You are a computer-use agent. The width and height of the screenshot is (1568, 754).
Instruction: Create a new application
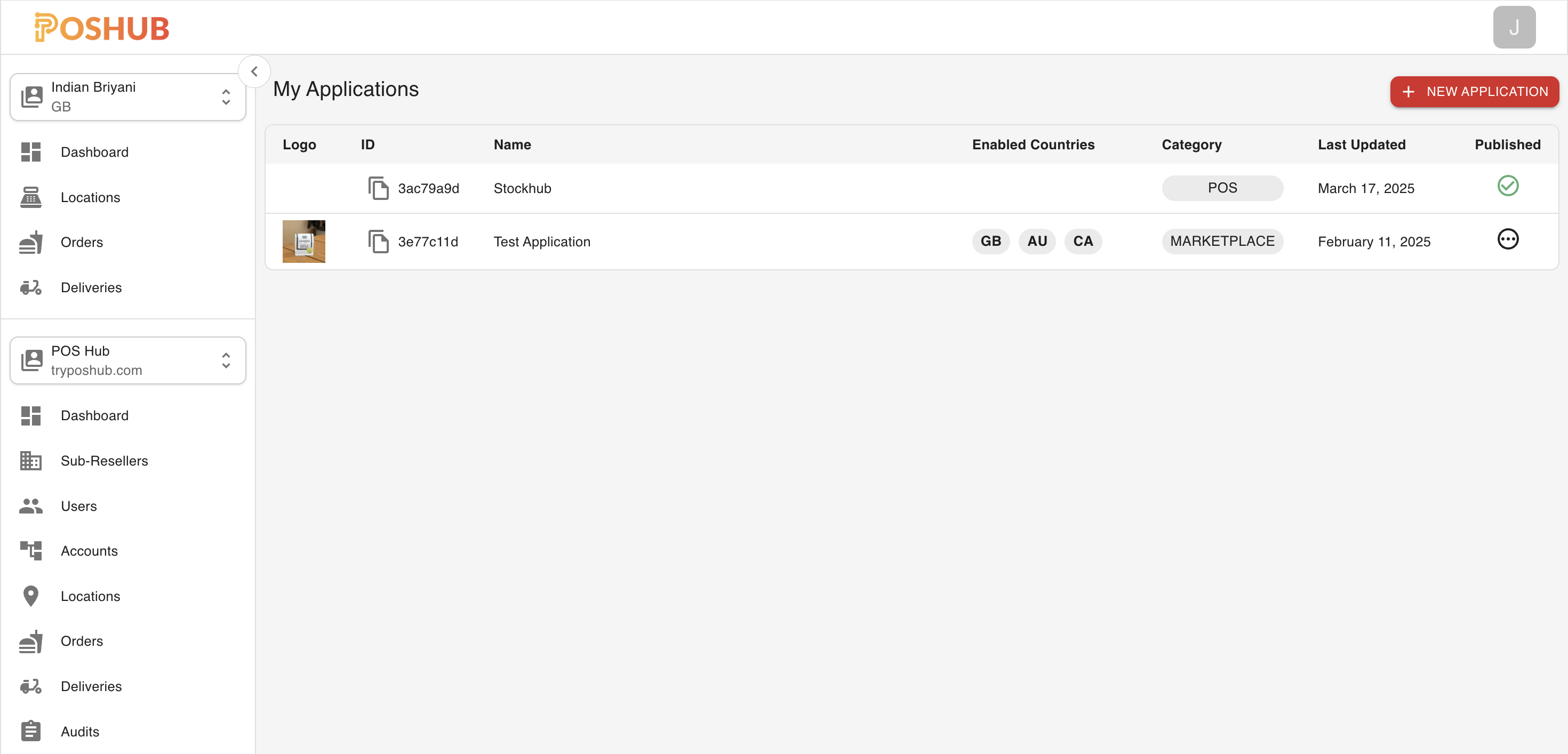click(x=1474, y=91)
